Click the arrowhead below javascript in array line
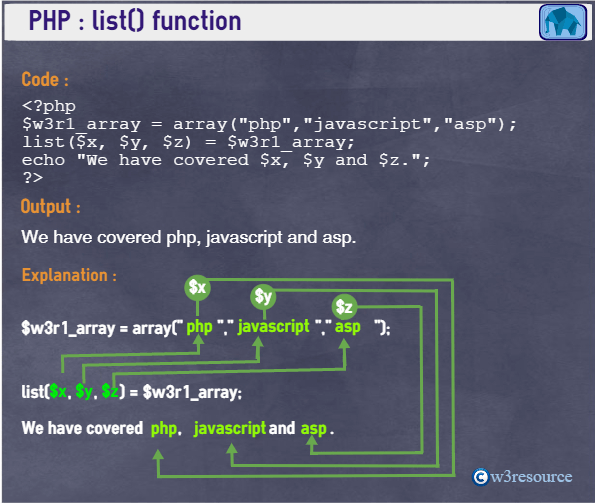Screen dimensions: 595x503 pos(258,342)
